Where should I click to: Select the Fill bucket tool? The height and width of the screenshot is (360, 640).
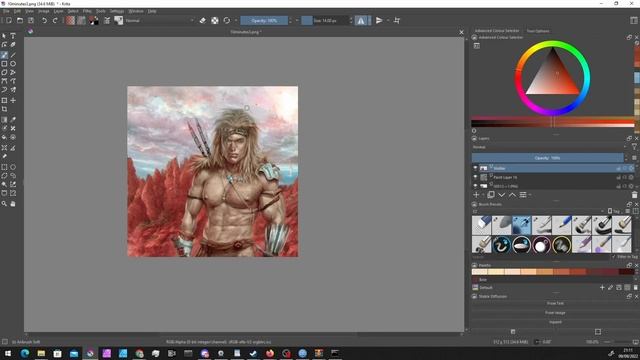[x=4, y=137]
